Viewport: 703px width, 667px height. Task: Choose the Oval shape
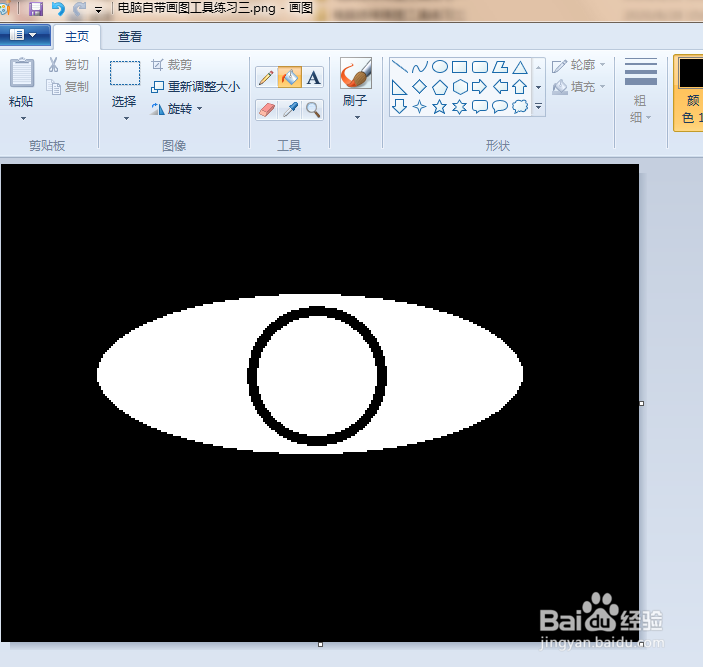(x=440, y=67)
